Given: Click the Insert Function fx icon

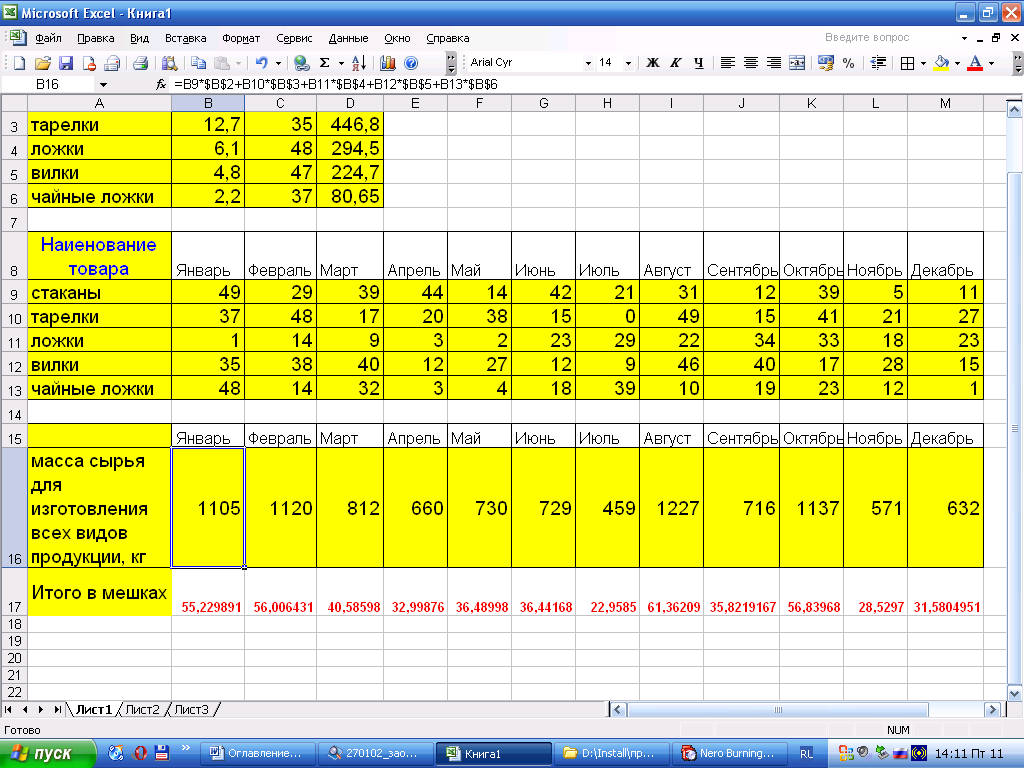Looking at the screenshot, I should pos(162,85).
